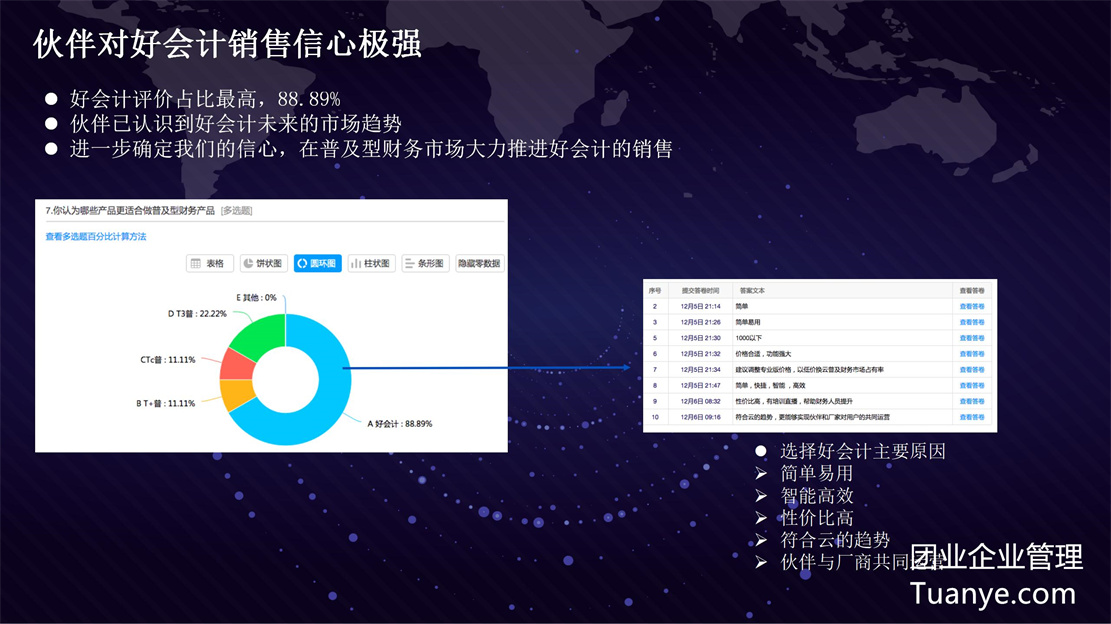Screen dimensions: 1111x624
Task: Click the label 'CTc普 : 11.11%'
Action: [167, 360]
